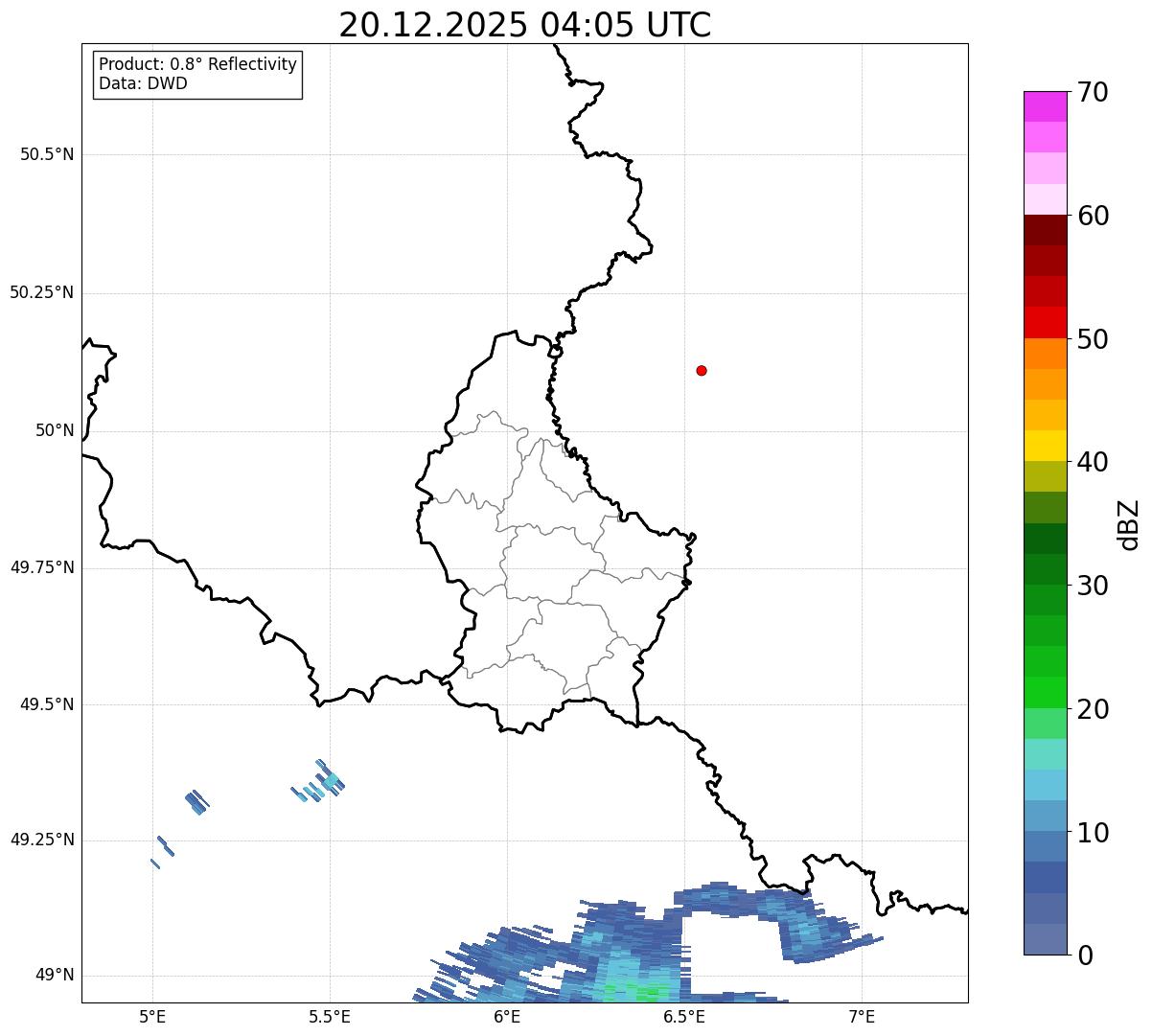Pick the olive colorbar segment below 40
The width and height of the screenshot is (1152, 1036).
[x=1045, y=476]
